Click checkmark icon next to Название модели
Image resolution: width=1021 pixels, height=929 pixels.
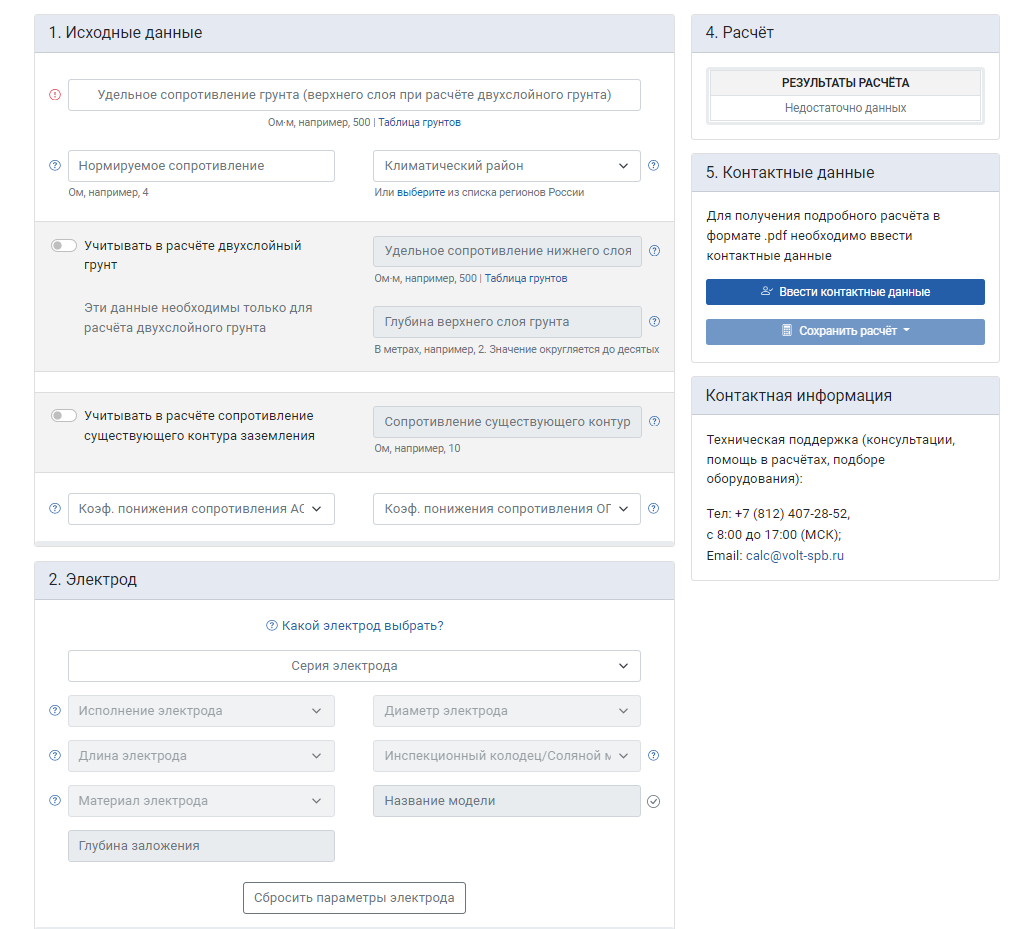[x=654, y=801]
